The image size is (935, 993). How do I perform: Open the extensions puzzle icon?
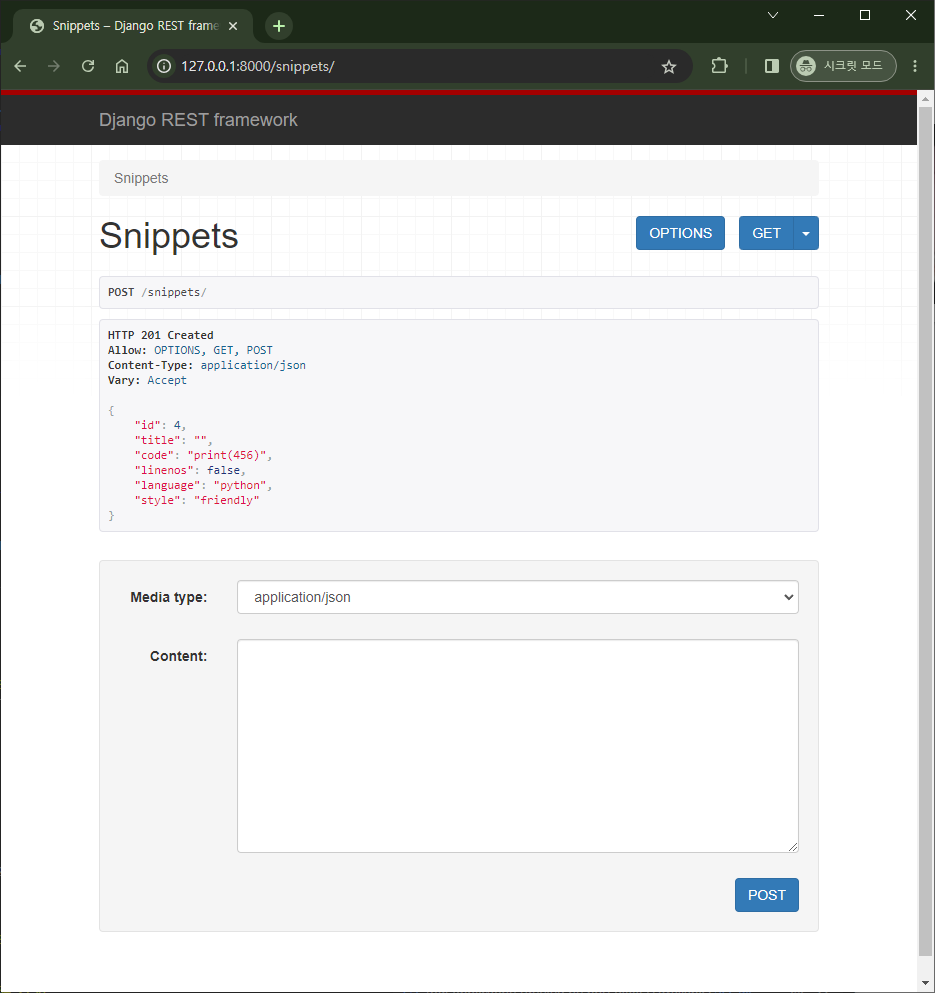tap(719, 66)
